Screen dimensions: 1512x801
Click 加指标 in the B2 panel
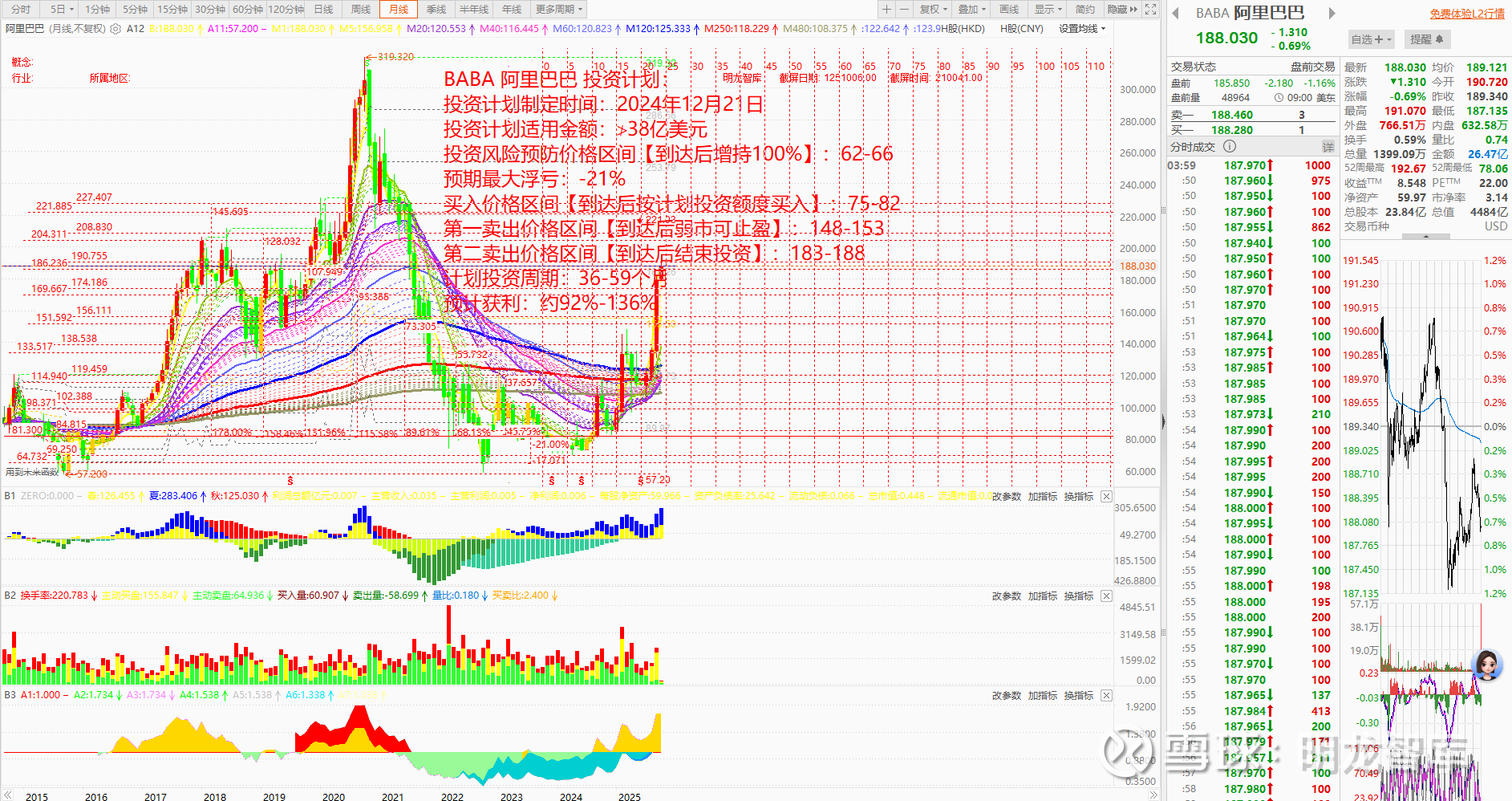pyautogui.click(x=1043, y=596)
